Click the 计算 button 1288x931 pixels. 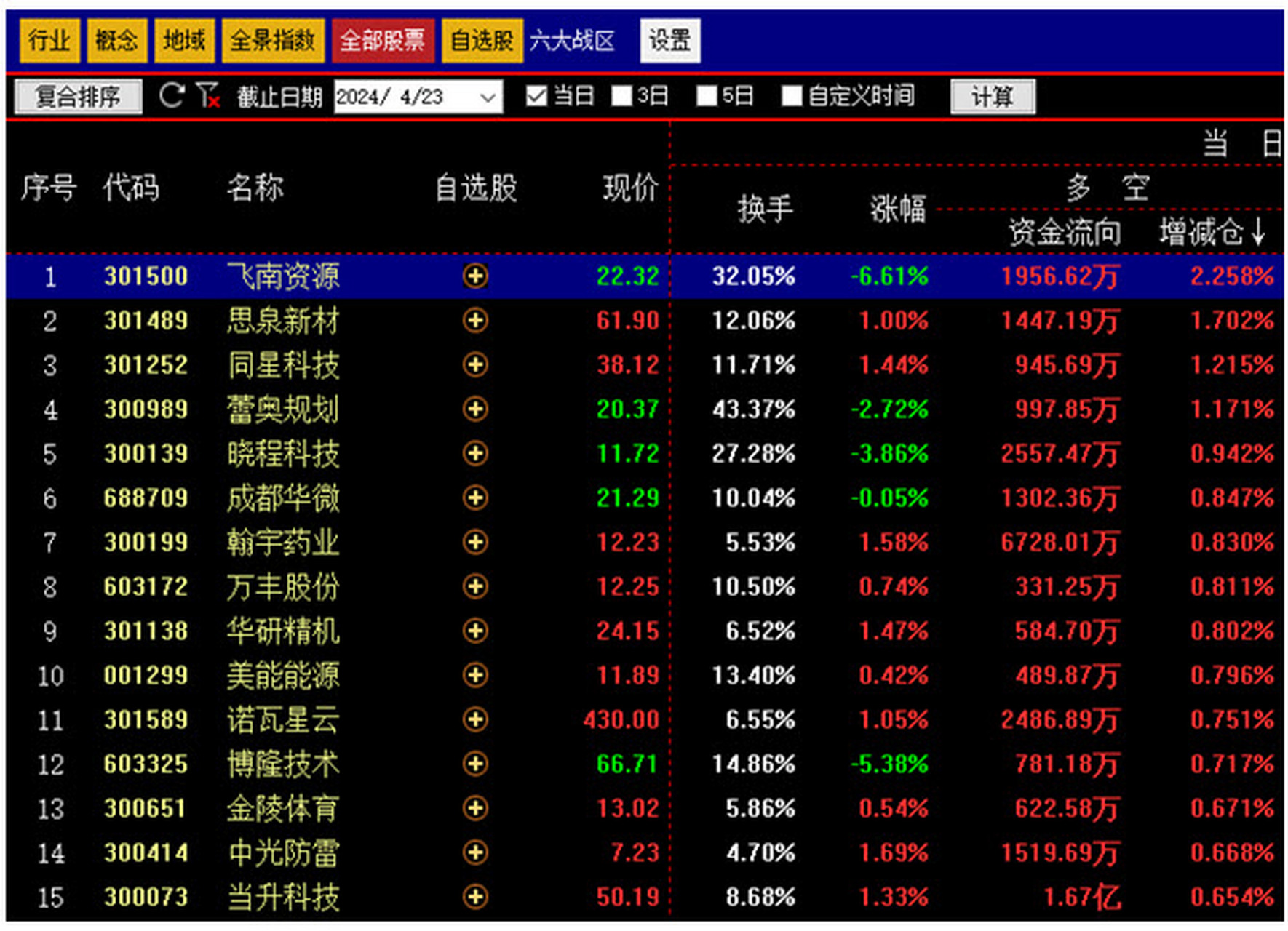[x=993, y=96]
